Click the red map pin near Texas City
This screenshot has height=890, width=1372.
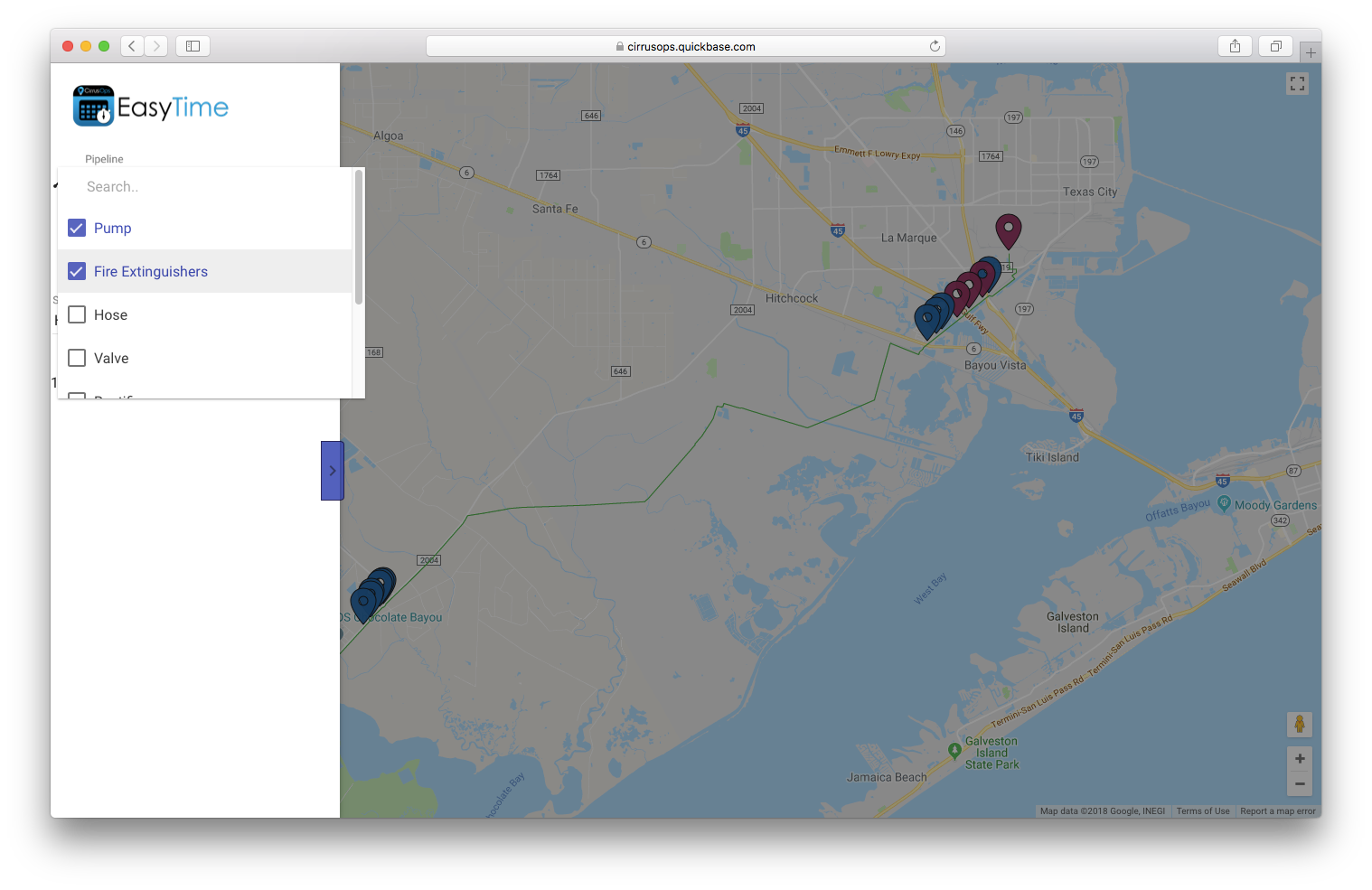click(1008, 230)
